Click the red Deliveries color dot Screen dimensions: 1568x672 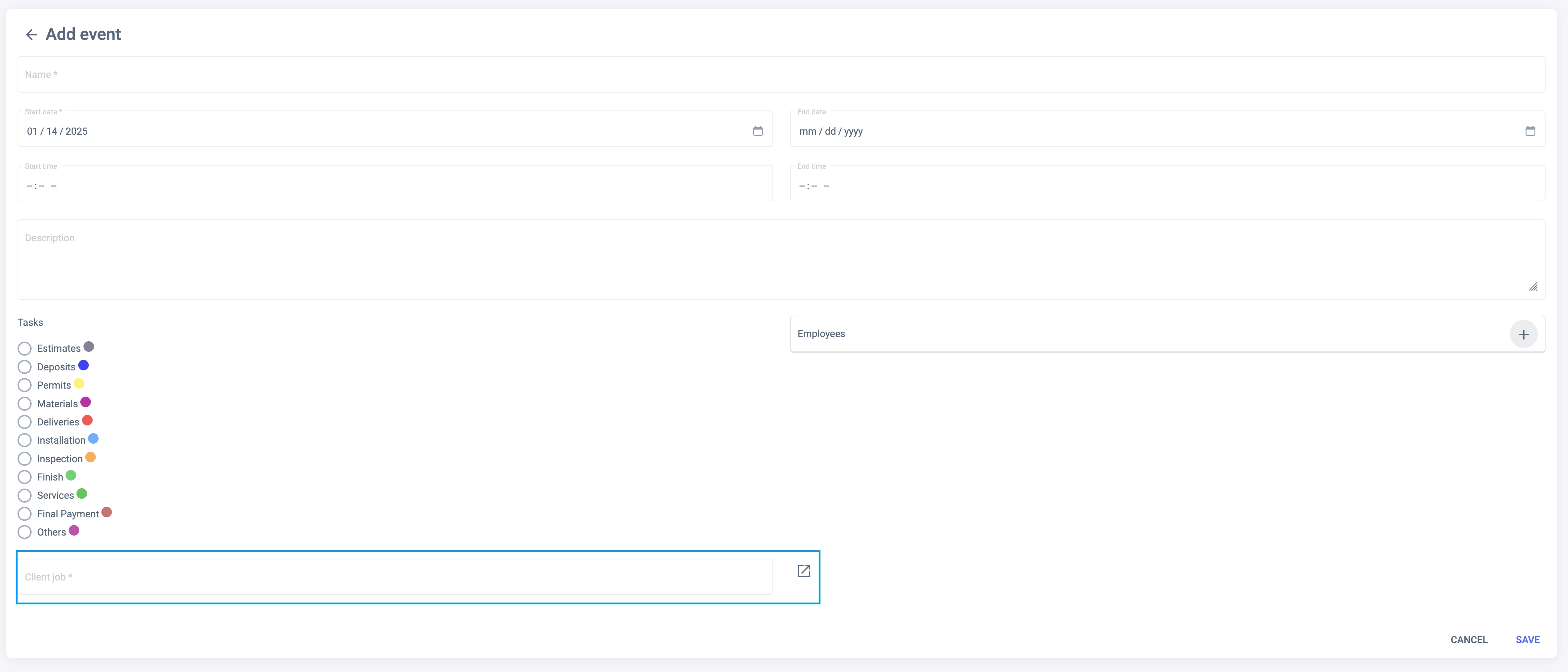point(87,420)
